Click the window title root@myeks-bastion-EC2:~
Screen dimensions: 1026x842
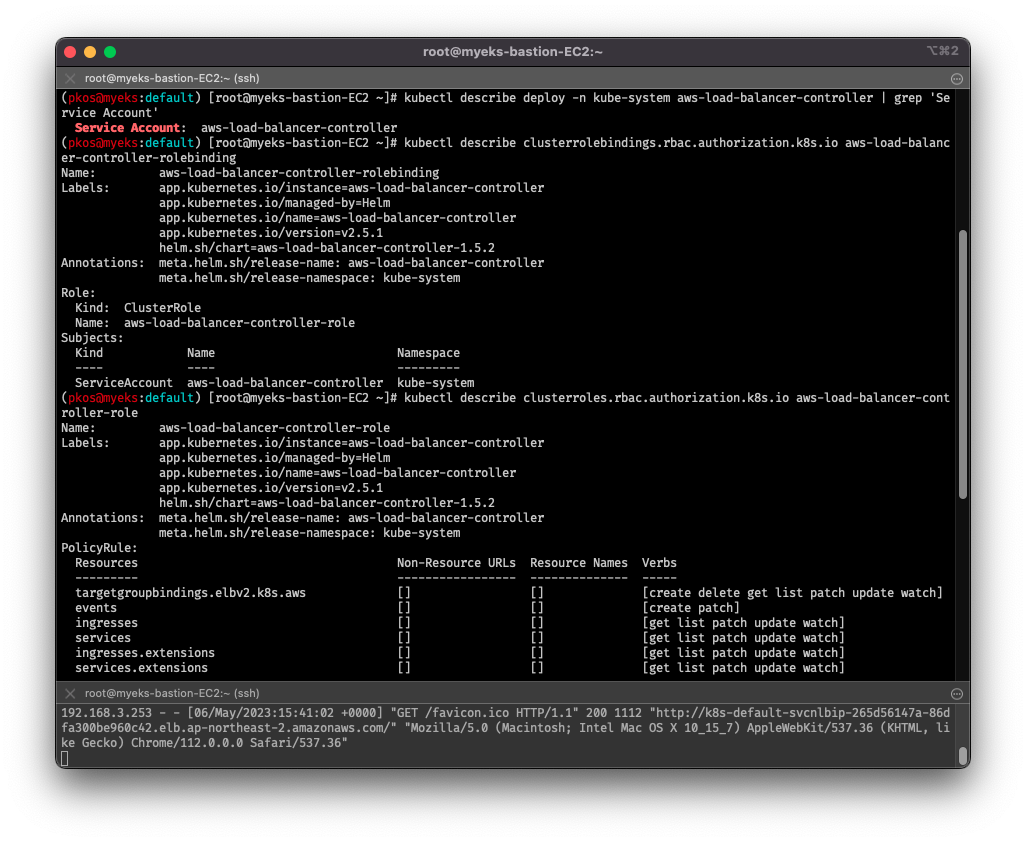click(x=513, y=52)
